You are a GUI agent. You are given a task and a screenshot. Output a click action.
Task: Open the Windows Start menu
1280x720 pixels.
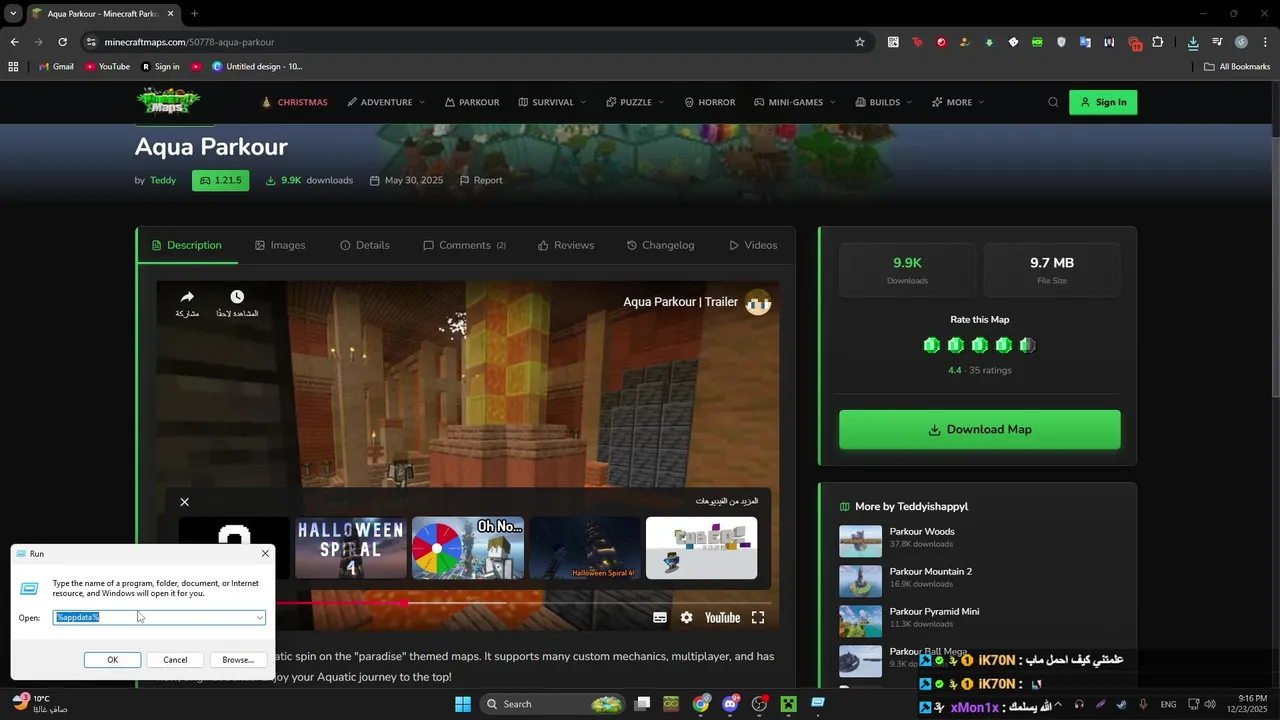click(463, 704)
